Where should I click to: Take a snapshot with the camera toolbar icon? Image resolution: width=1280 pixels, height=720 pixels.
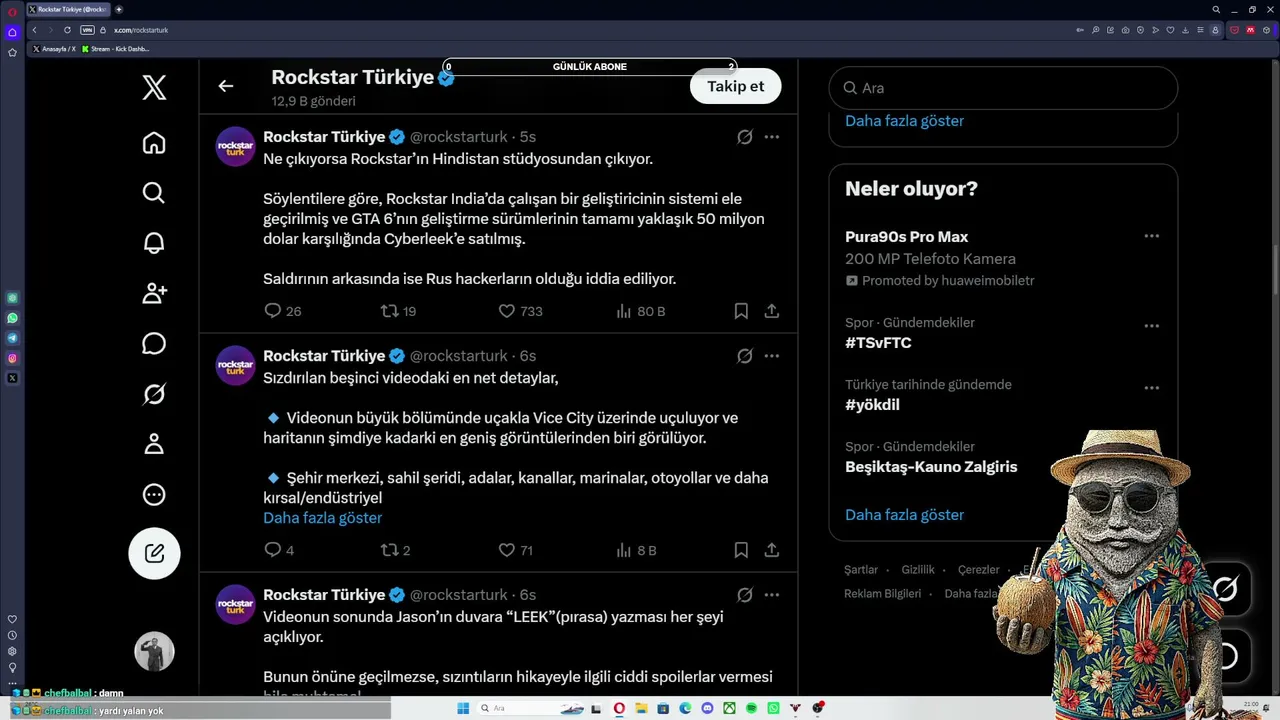pyautogui.click(x=1126, y=30)
